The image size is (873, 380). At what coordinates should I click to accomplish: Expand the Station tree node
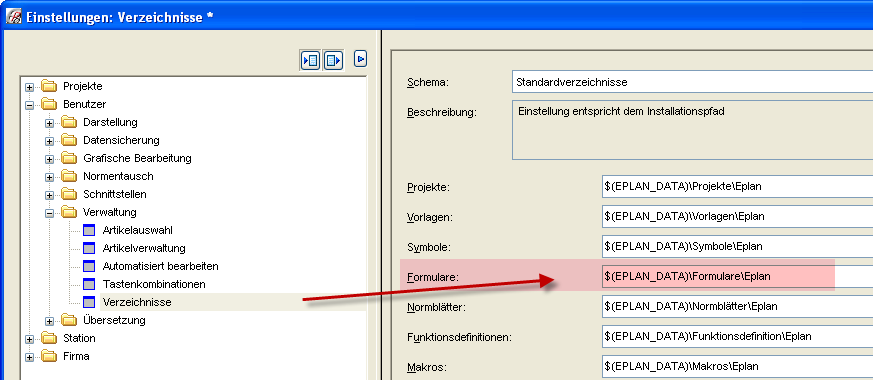30,339
